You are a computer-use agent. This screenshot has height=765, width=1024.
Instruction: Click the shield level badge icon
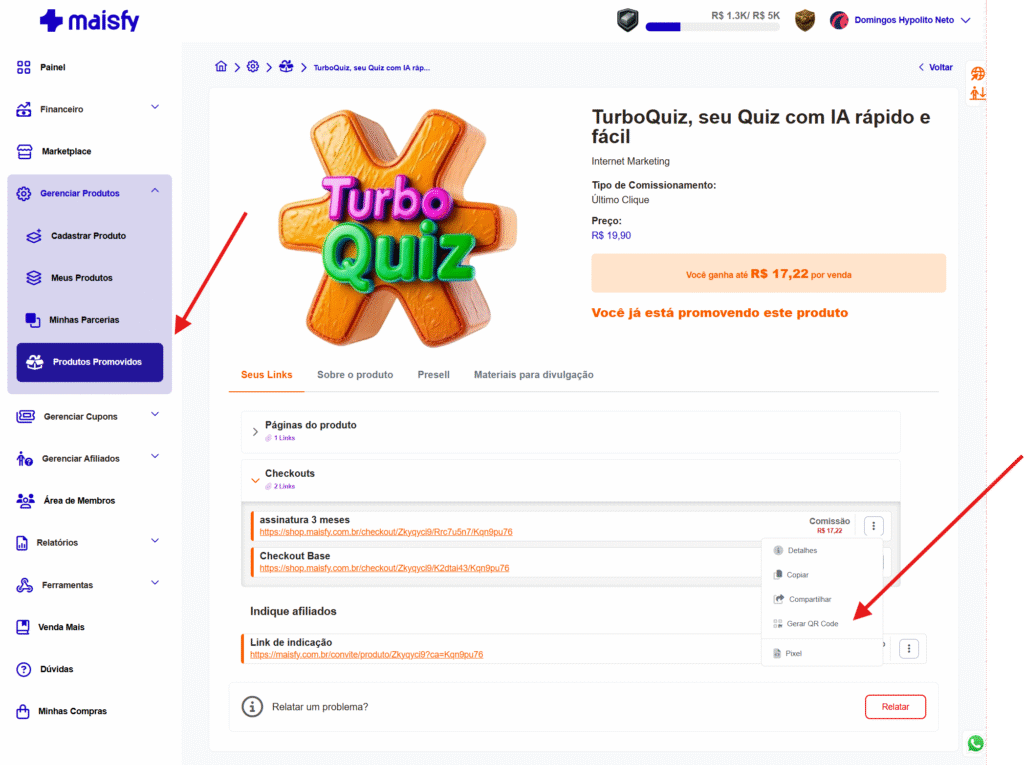pos(628,20)
